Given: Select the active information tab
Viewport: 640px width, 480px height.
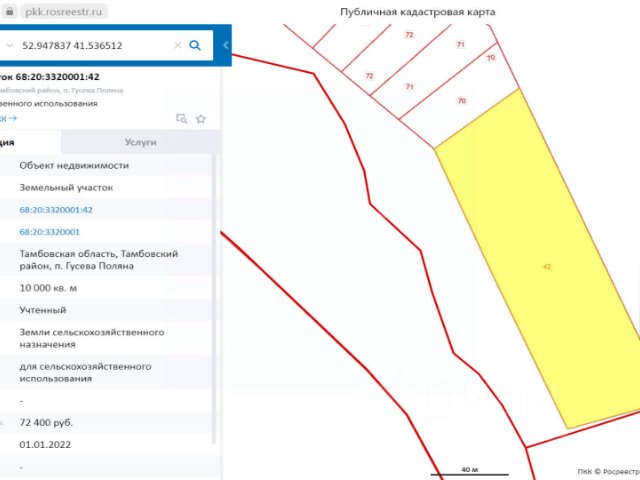Looking at the screenshot, I should 29,142.
